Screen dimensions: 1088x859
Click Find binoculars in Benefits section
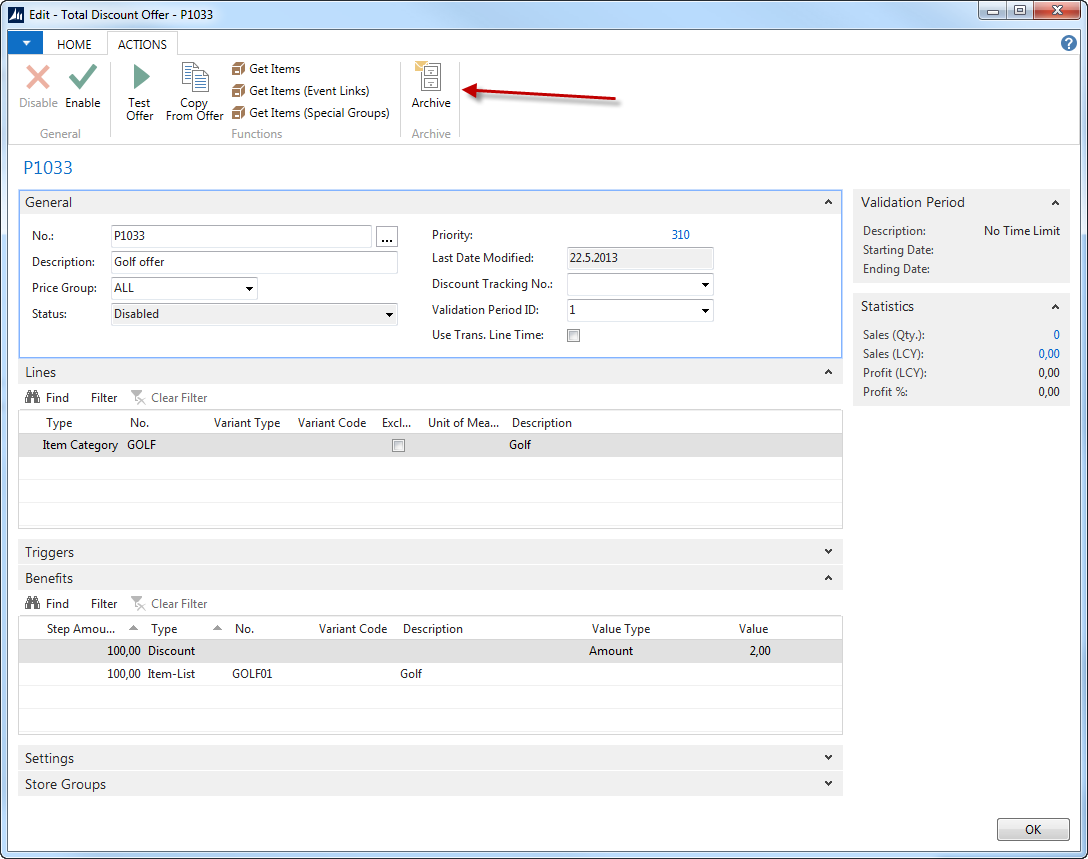coord(33,604)
